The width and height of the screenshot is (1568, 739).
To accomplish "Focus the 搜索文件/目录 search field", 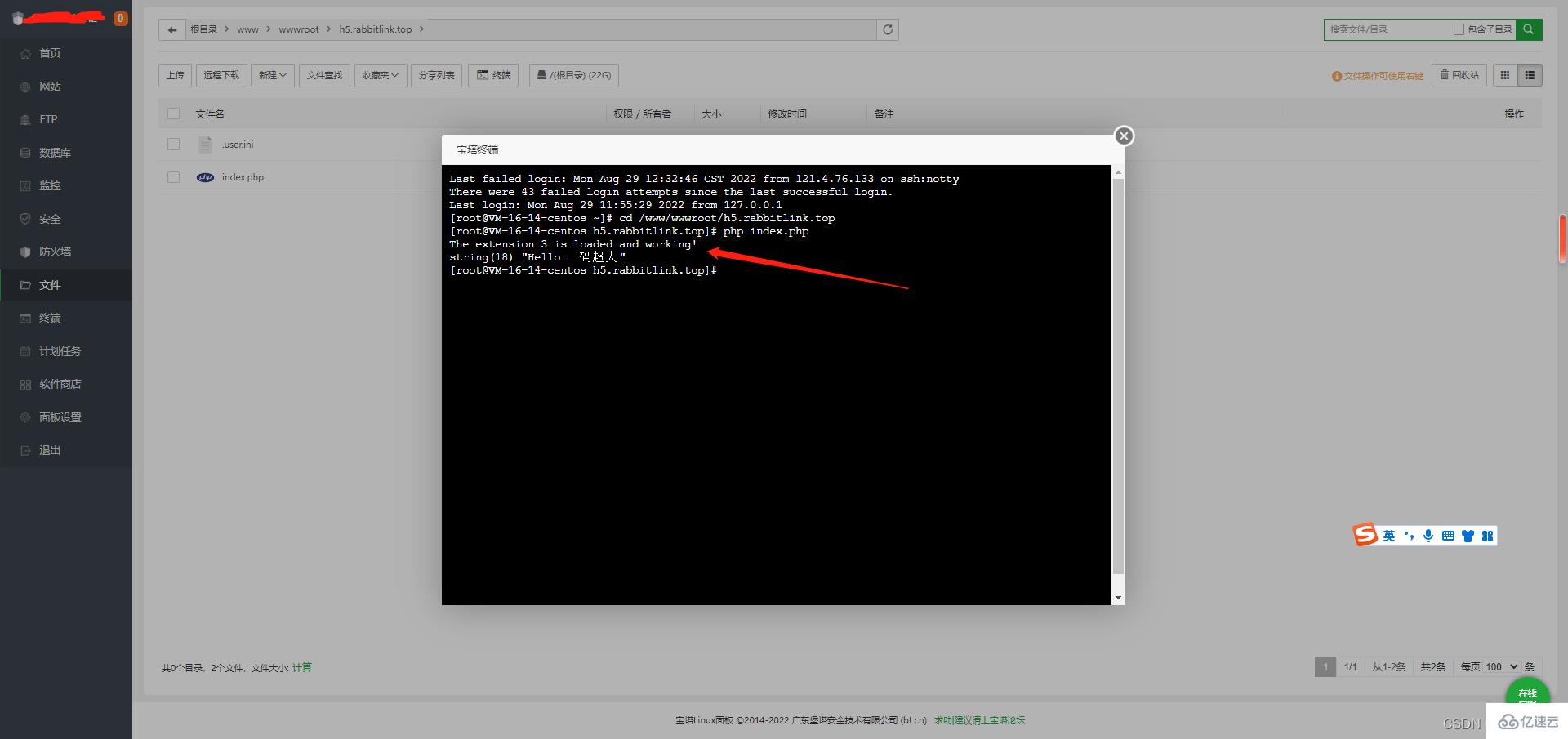I will (1388, 29).
